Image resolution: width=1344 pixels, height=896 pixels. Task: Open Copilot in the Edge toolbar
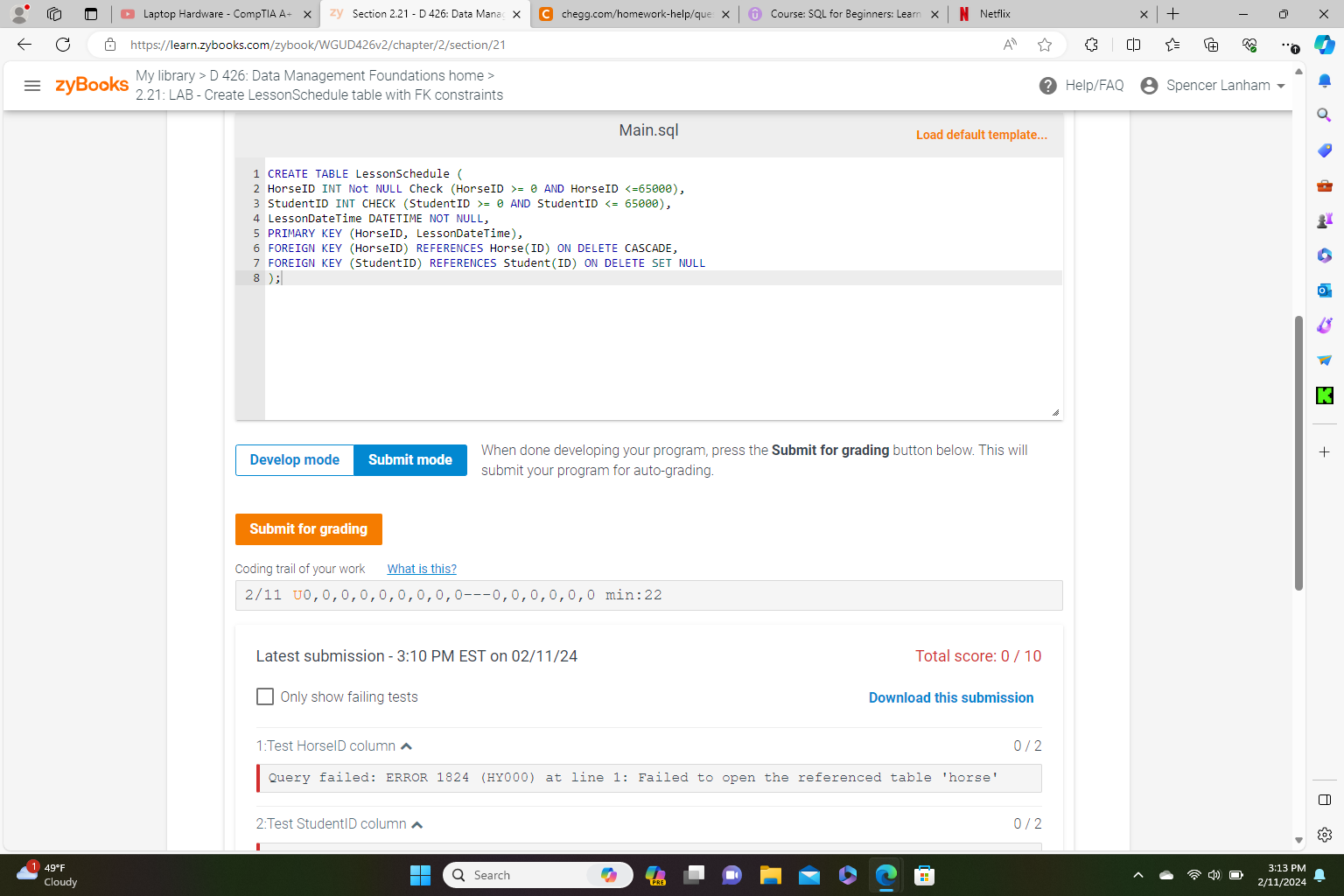[x=1324, y=45]
